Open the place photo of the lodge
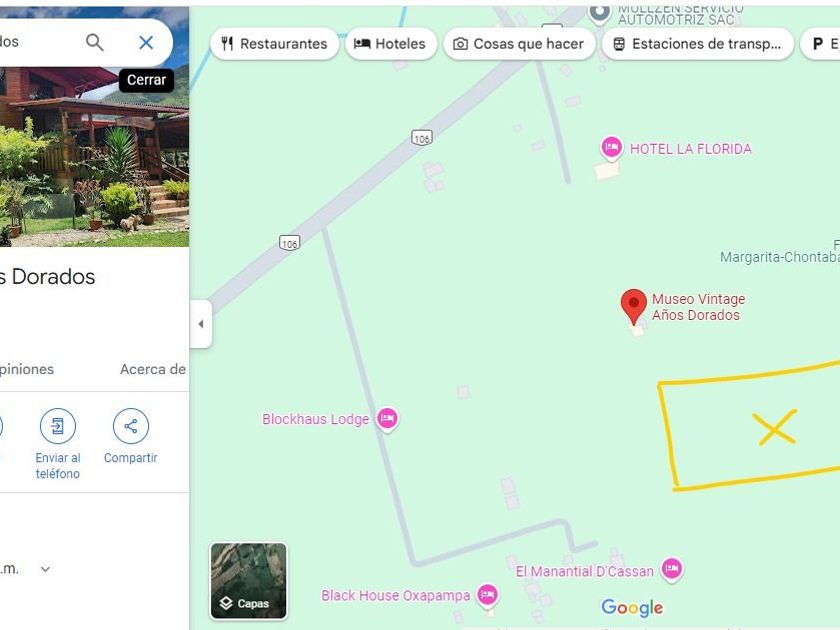The image size is (840, 630). click(94, 156)
